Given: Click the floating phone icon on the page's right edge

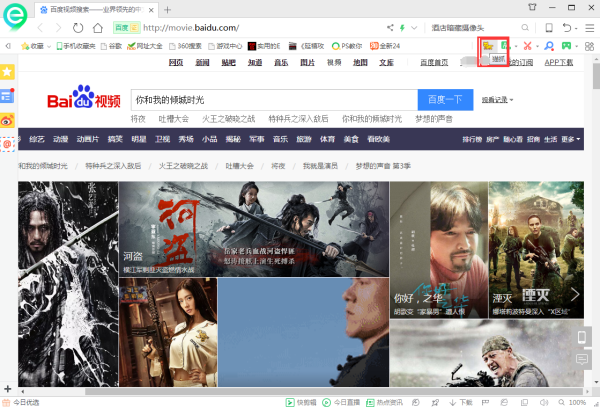Looking at the screenshot, I should tap(582, 337).
